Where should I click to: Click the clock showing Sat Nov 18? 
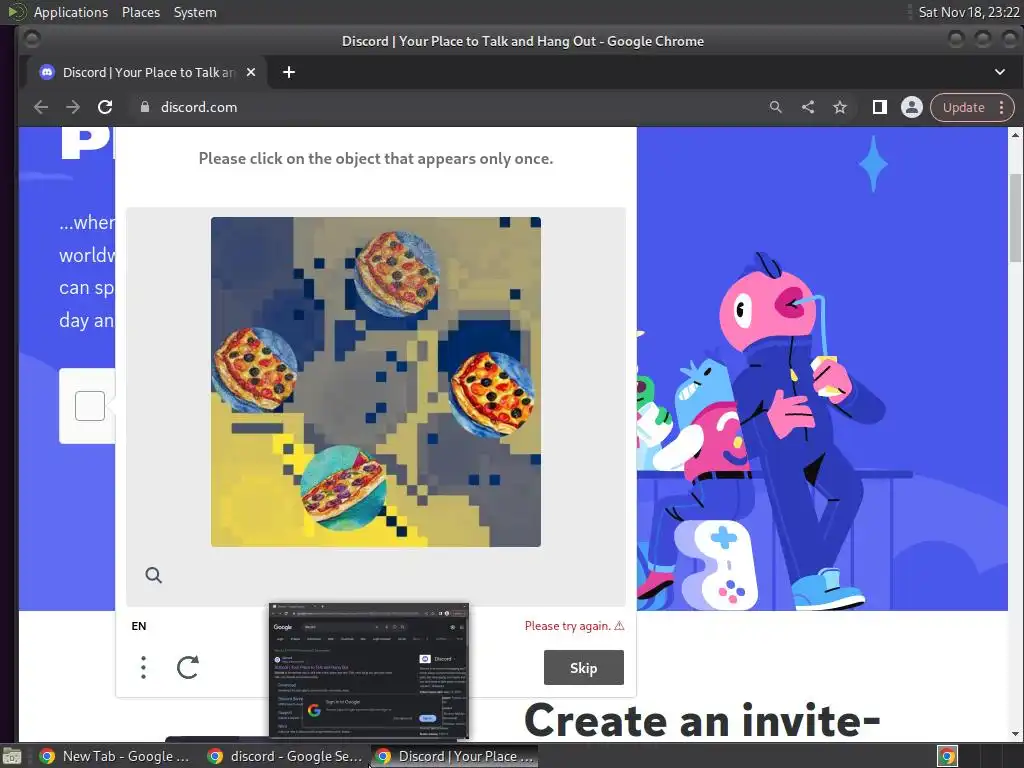(968, 12)
